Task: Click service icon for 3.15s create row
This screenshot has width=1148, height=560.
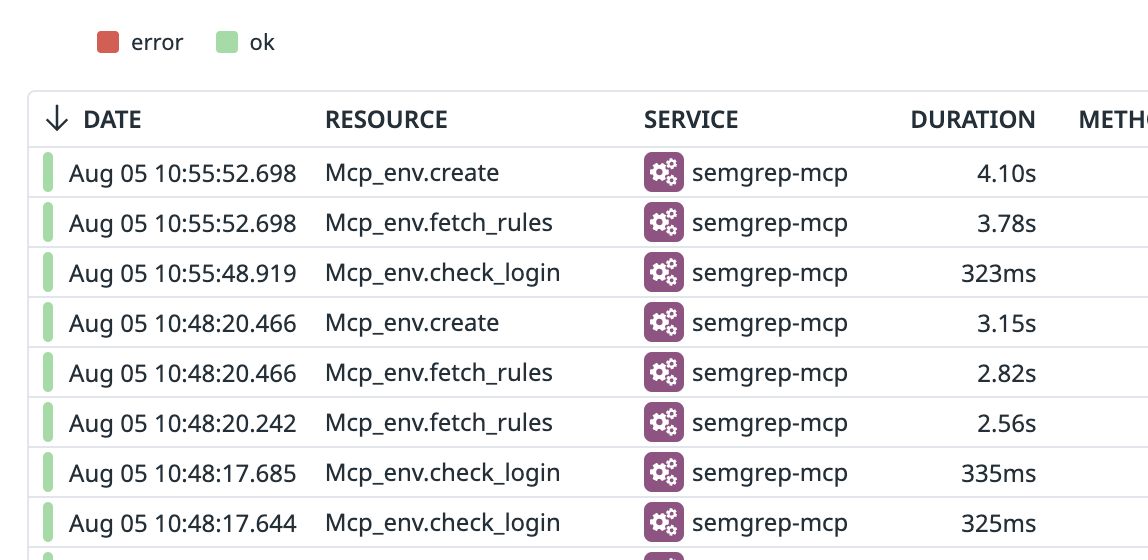Action: [663, 323]
